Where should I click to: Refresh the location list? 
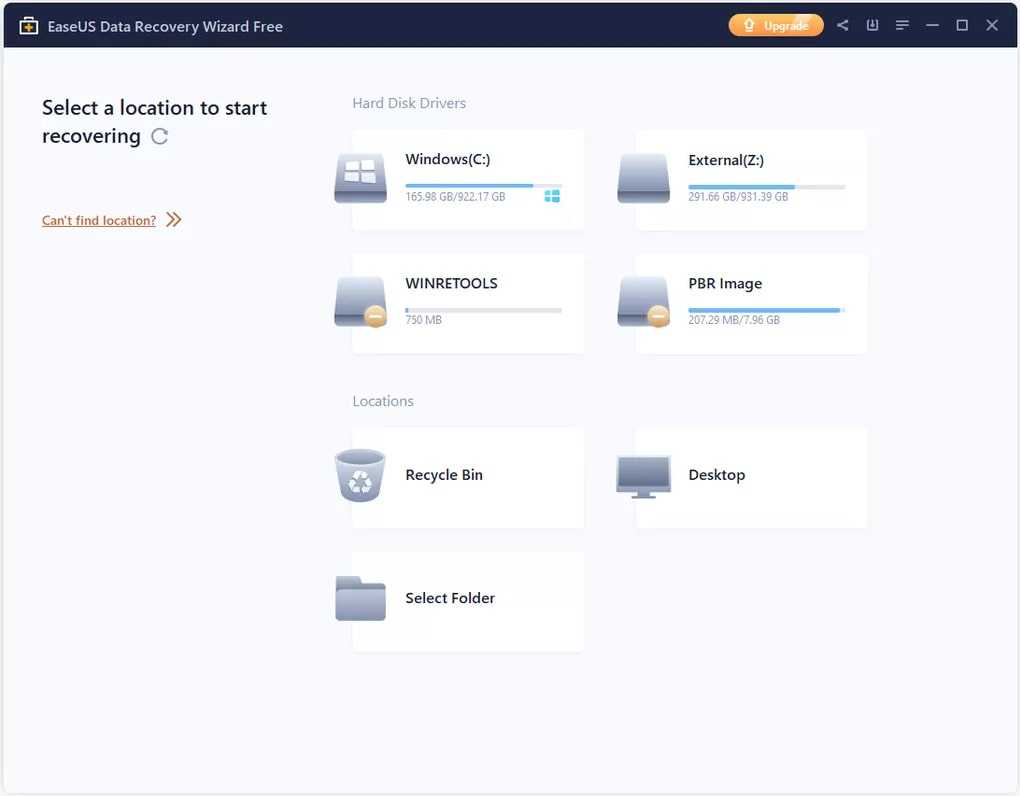(160, 137)
